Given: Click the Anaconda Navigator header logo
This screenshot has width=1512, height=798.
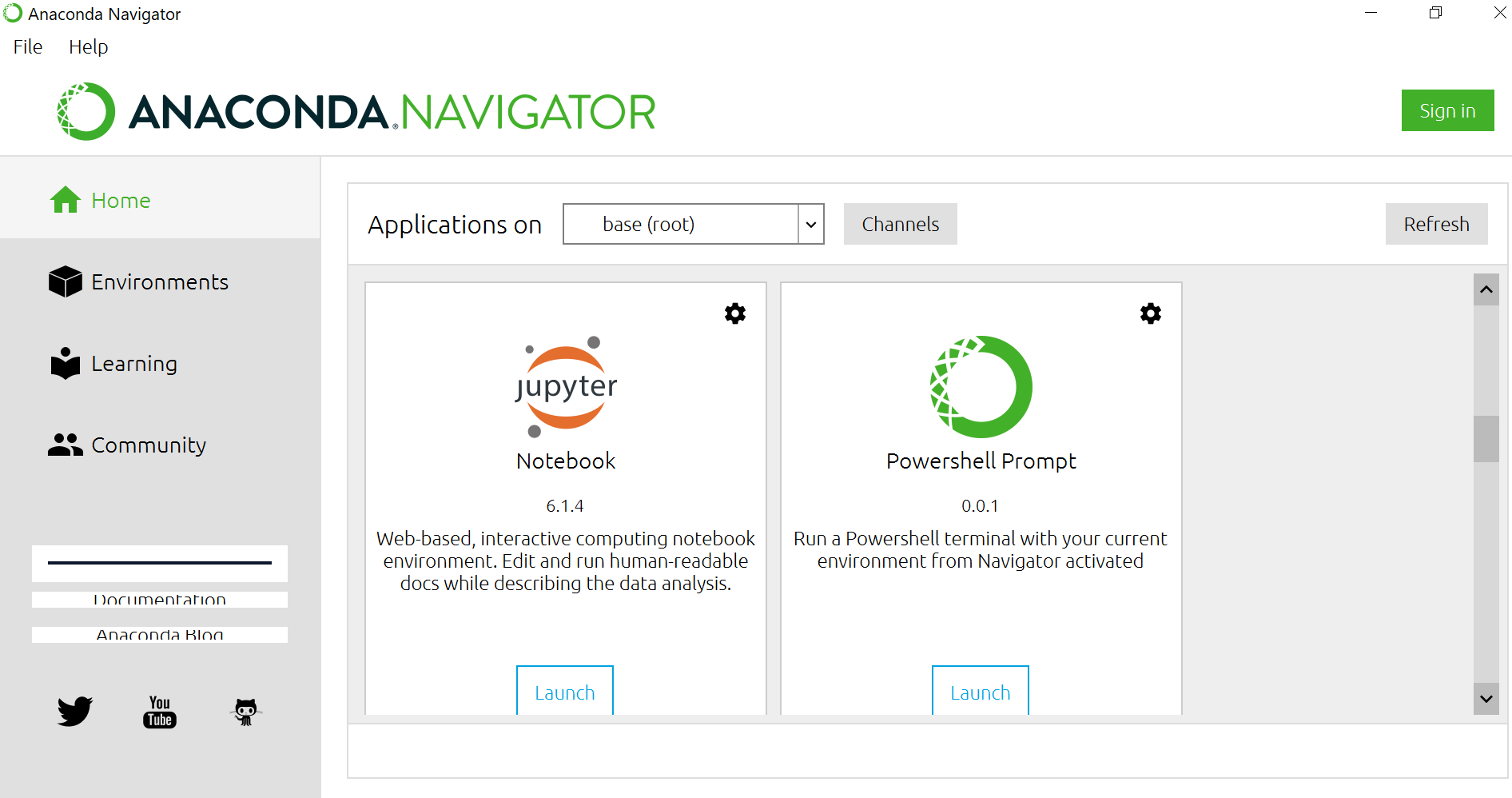Looking at the screenshot, I should pyautogui.click(x=356, y=111).
